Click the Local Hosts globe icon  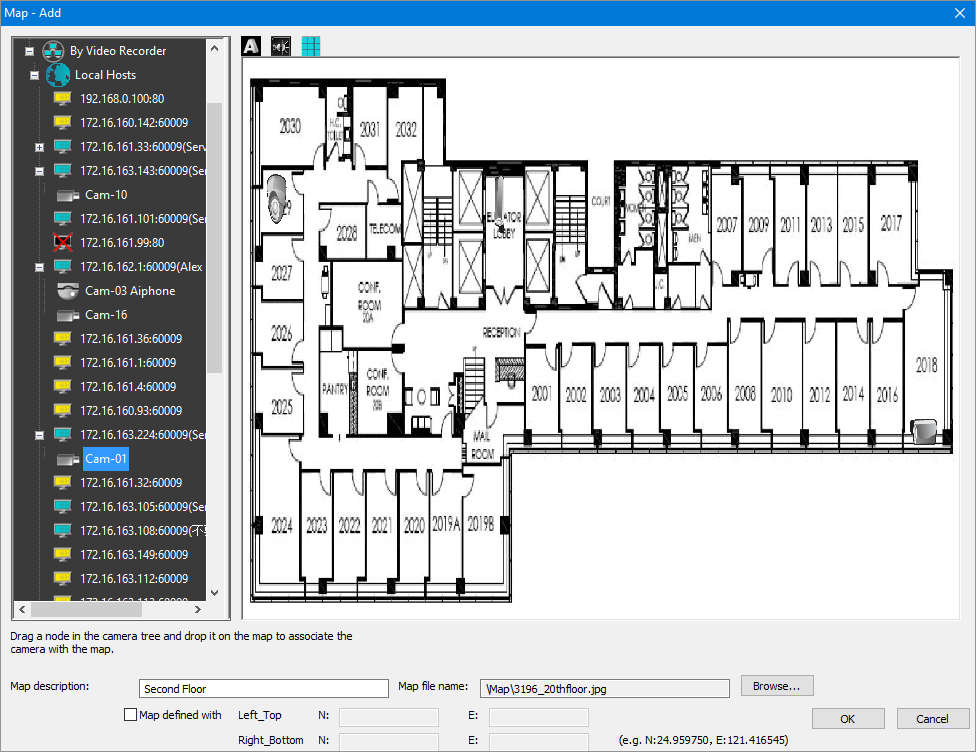[x=58, y=75]
